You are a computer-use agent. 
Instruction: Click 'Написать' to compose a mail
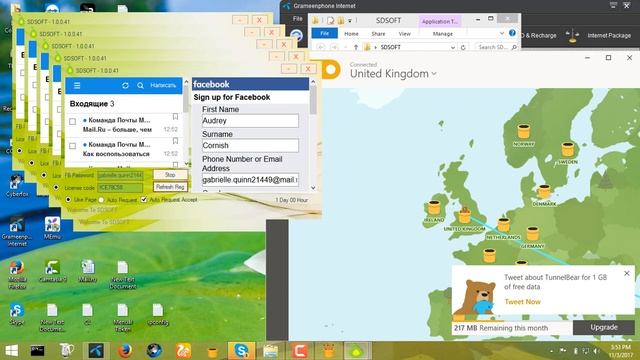tap(163, 85)
